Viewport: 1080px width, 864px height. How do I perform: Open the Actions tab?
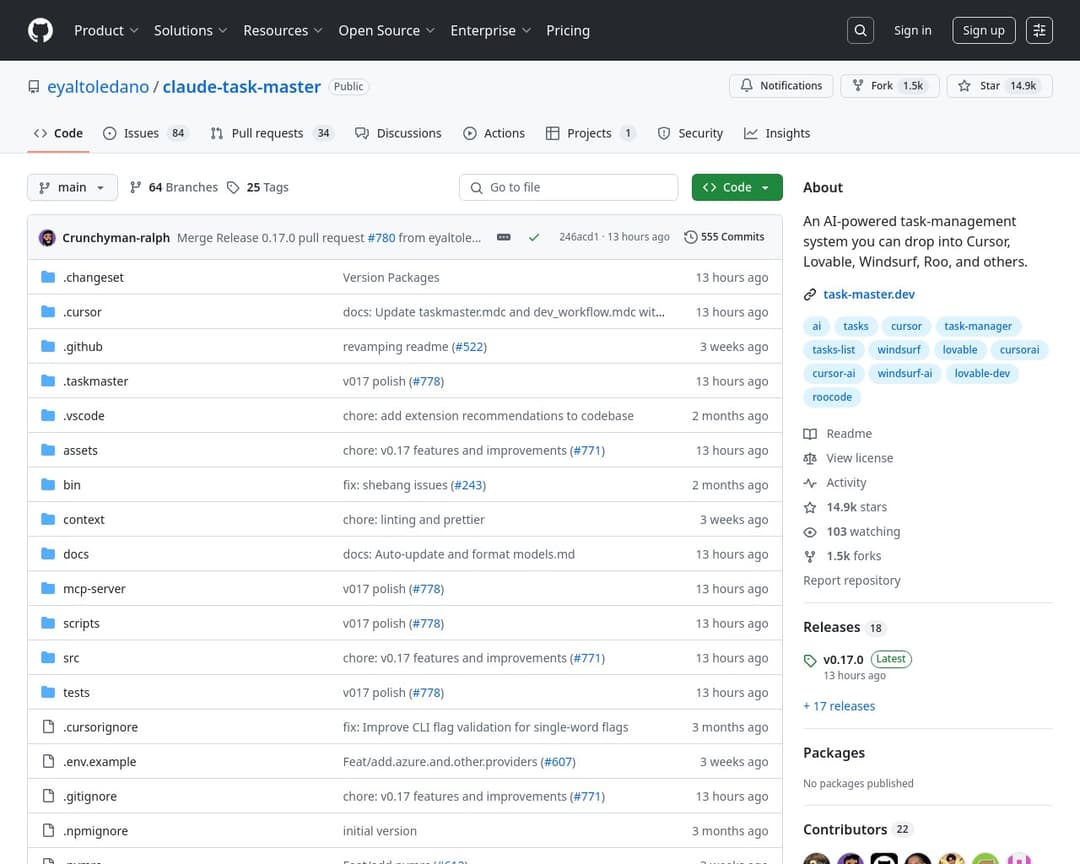click(x=494, y=133)
